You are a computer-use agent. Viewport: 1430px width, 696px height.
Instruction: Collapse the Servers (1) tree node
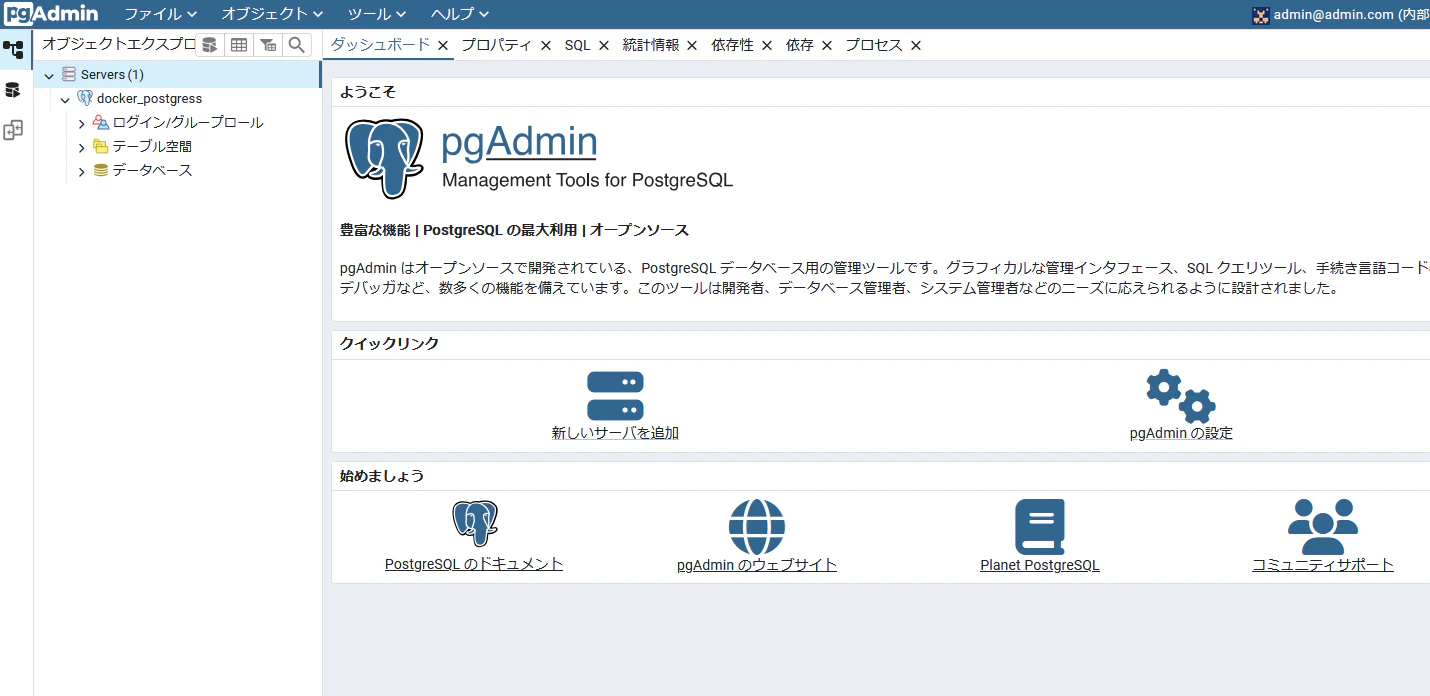[49, 75]
